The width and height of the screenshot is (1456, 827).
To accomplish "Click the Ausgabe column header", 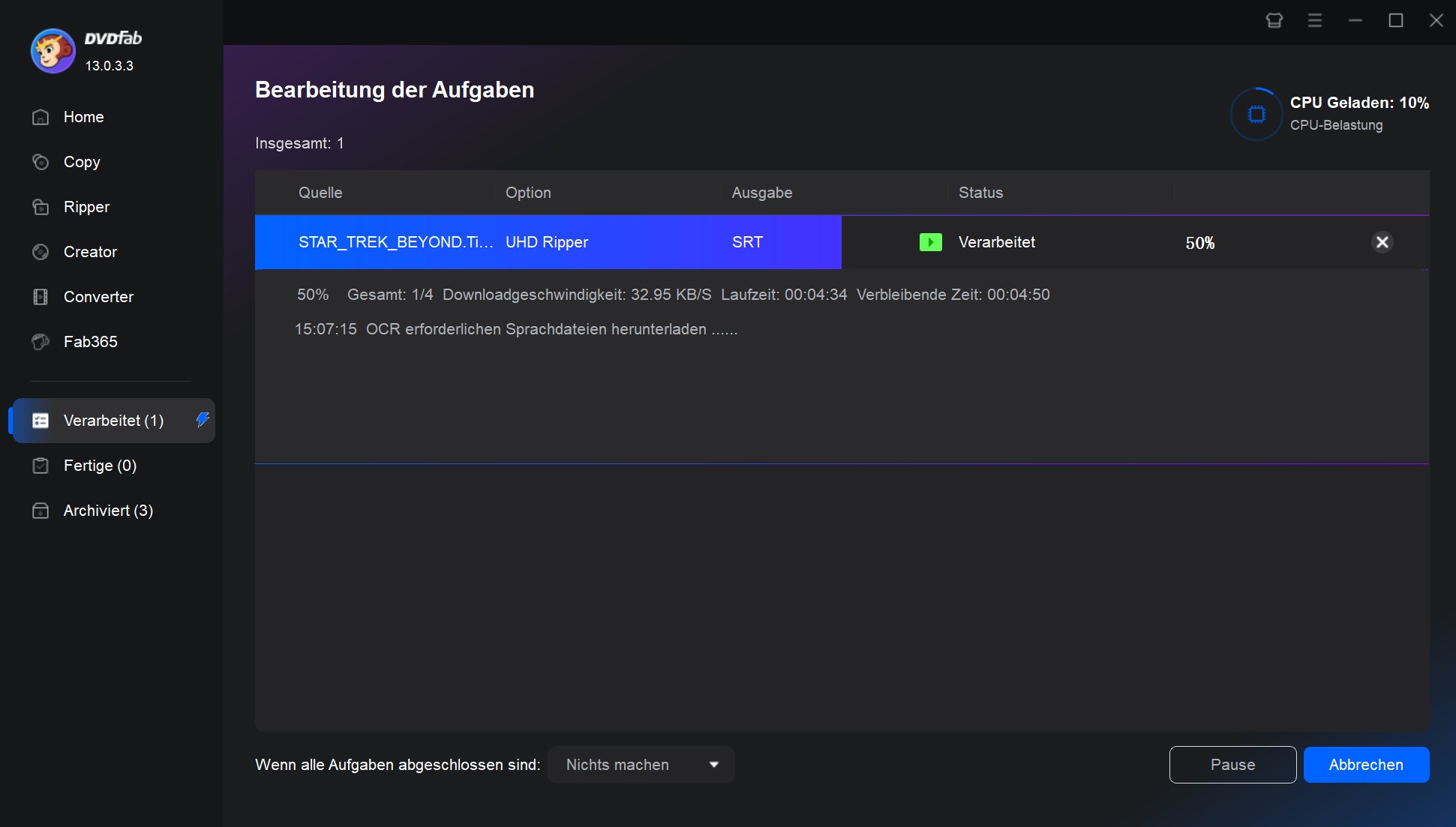I will click(762, 193).
